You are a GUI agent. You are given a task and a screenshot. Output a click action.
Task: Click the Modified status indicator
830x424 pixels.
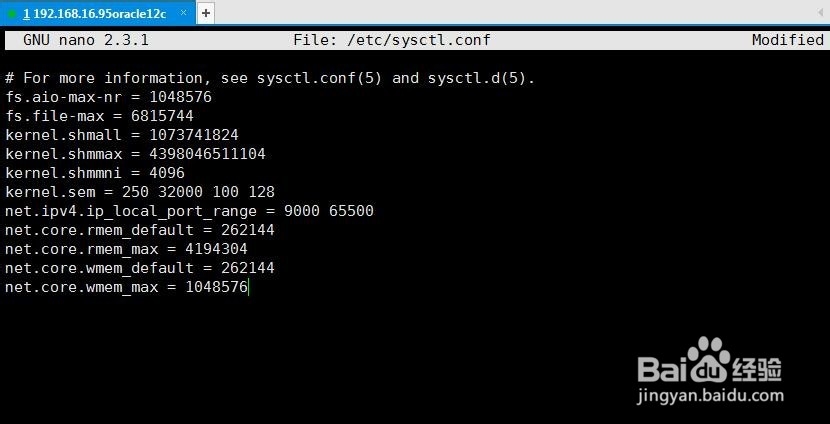(788, 40)
